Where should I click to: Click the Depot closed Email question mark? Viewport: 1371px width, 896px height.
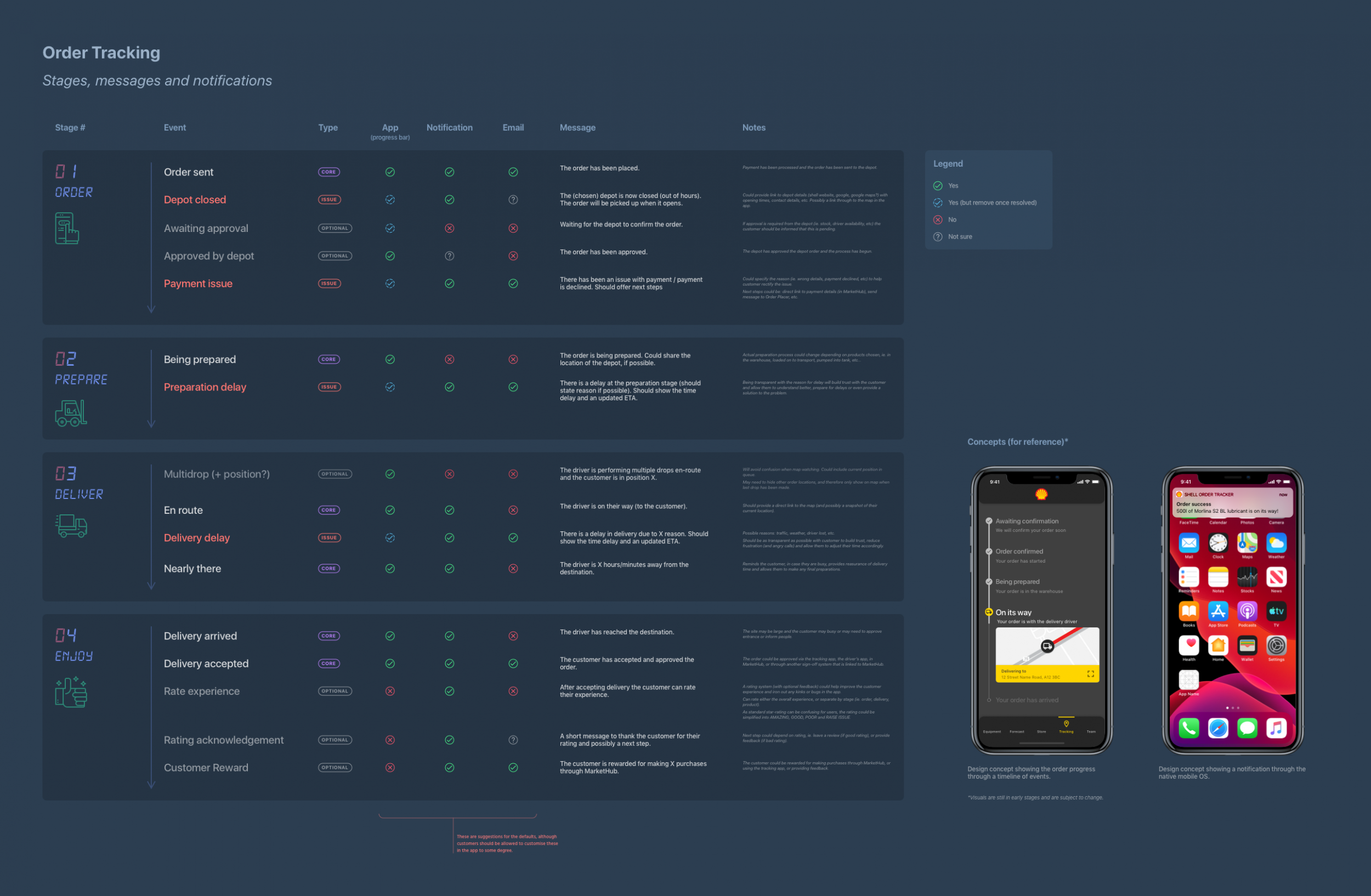point(513,200)
